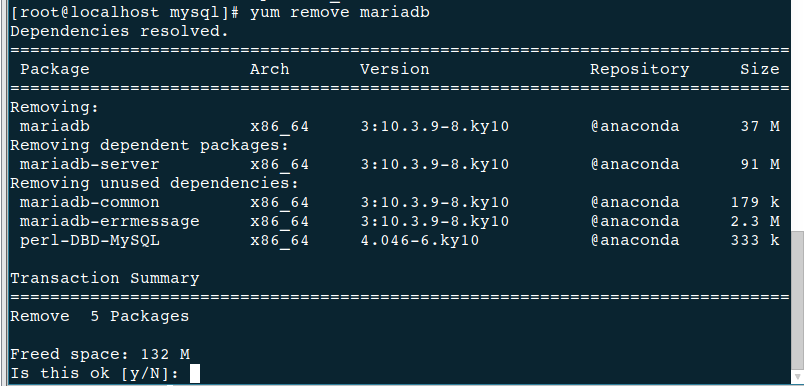The height and width of the screenshot is (386, 804).
Task: Click the 'Remove 5 Packages' line
Action: [99, 316]
